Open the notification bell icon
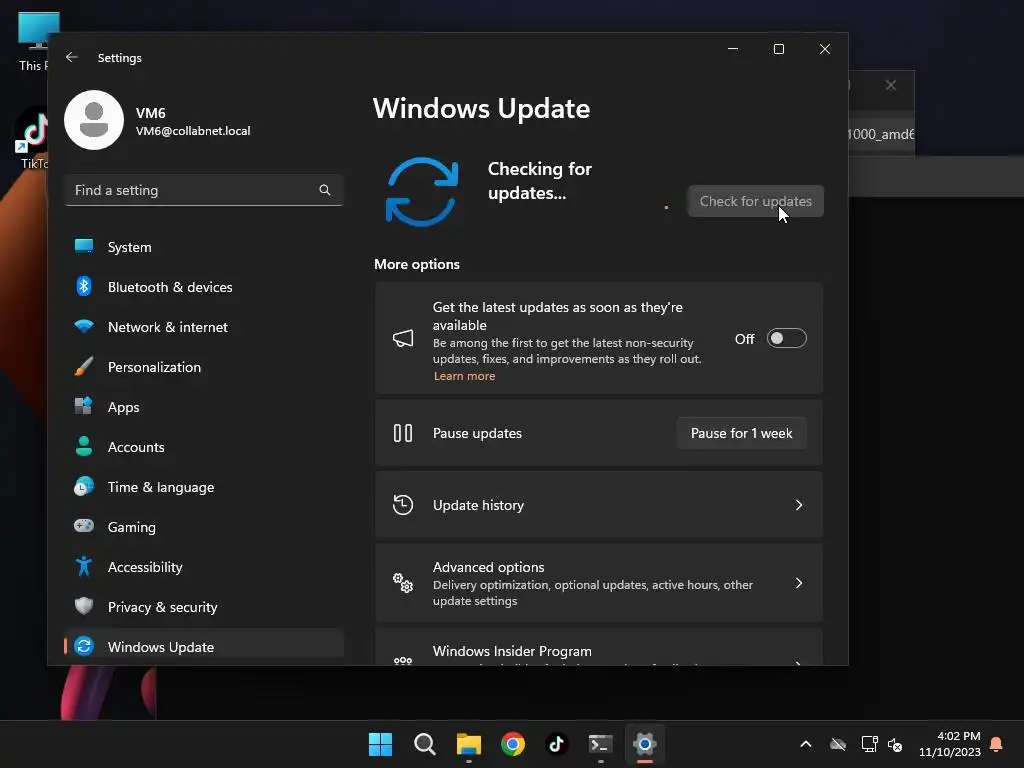This screenshot has height=768, width=1024. (x=997, y=744)
